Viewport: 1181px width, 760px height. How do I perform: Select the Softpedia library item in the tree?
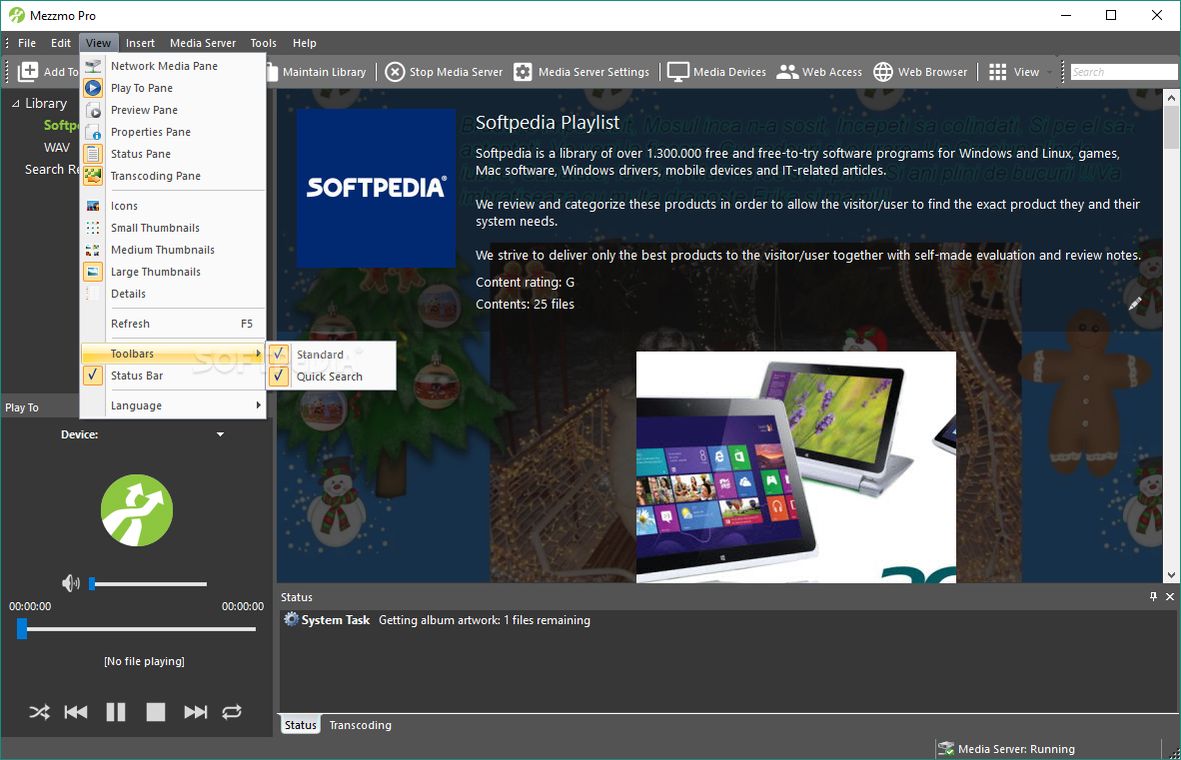61,125
